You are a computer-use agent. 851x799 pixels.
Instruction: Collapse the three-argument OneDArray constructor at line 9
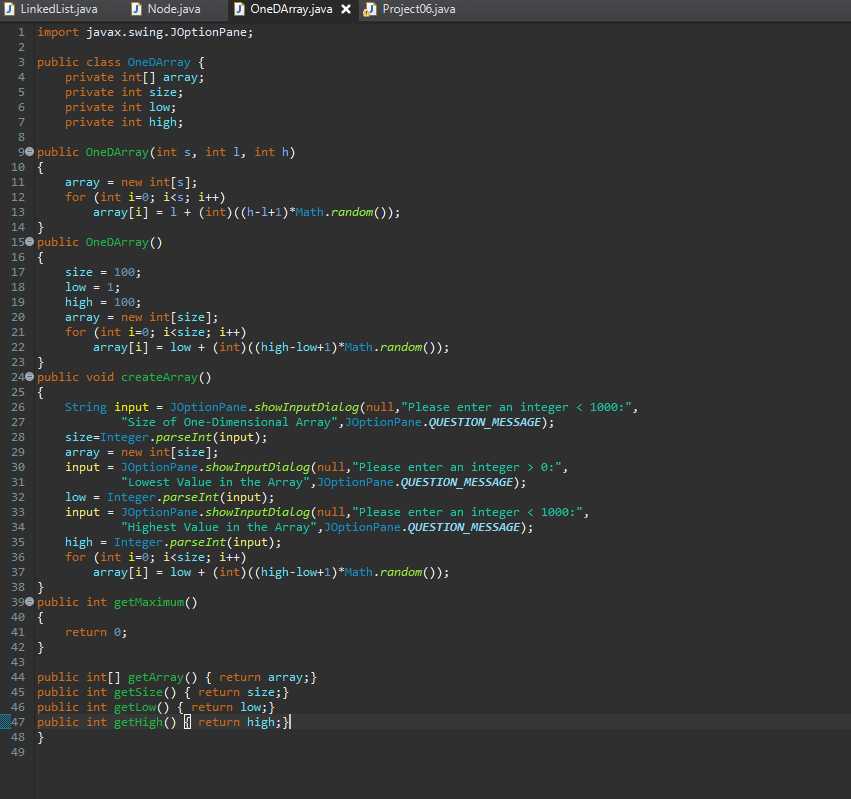pyautogui.click(x=29, y=152)
